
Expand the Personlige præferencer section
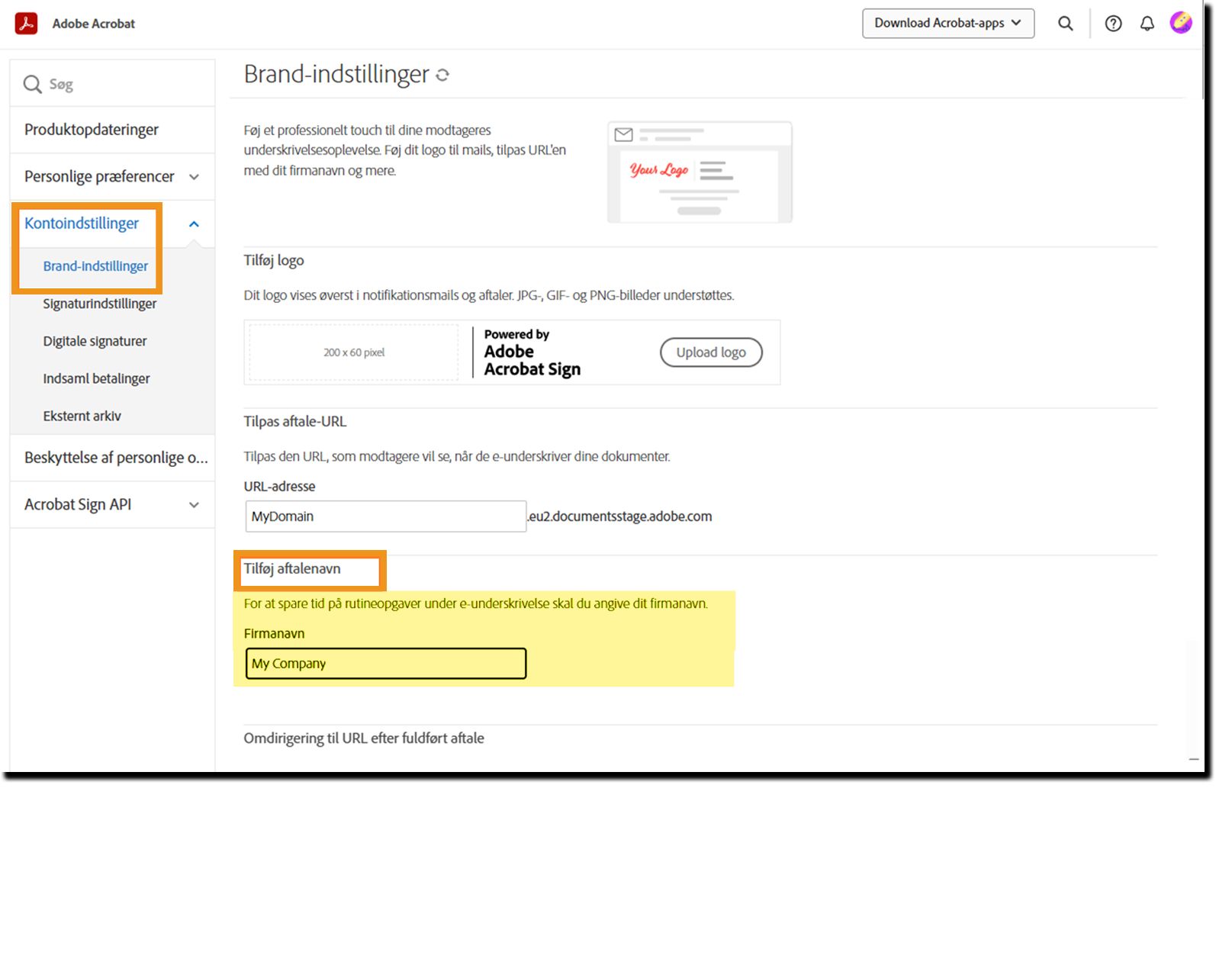click(x=194, y=177)
